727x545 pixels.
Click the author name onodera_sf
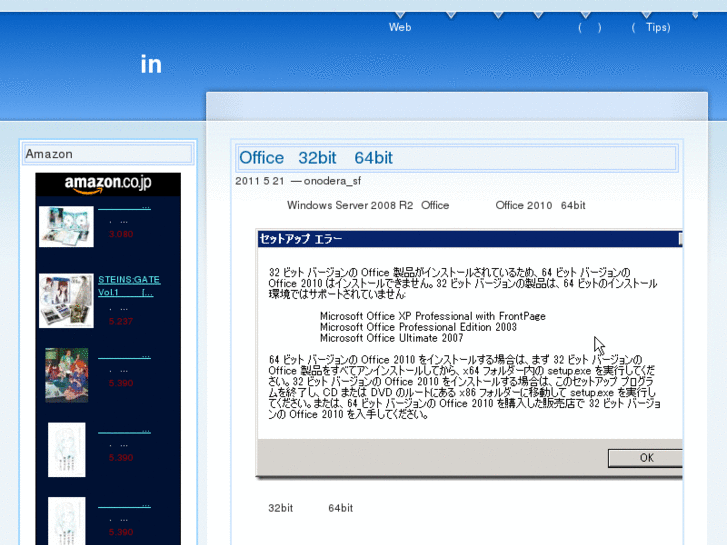332,181
